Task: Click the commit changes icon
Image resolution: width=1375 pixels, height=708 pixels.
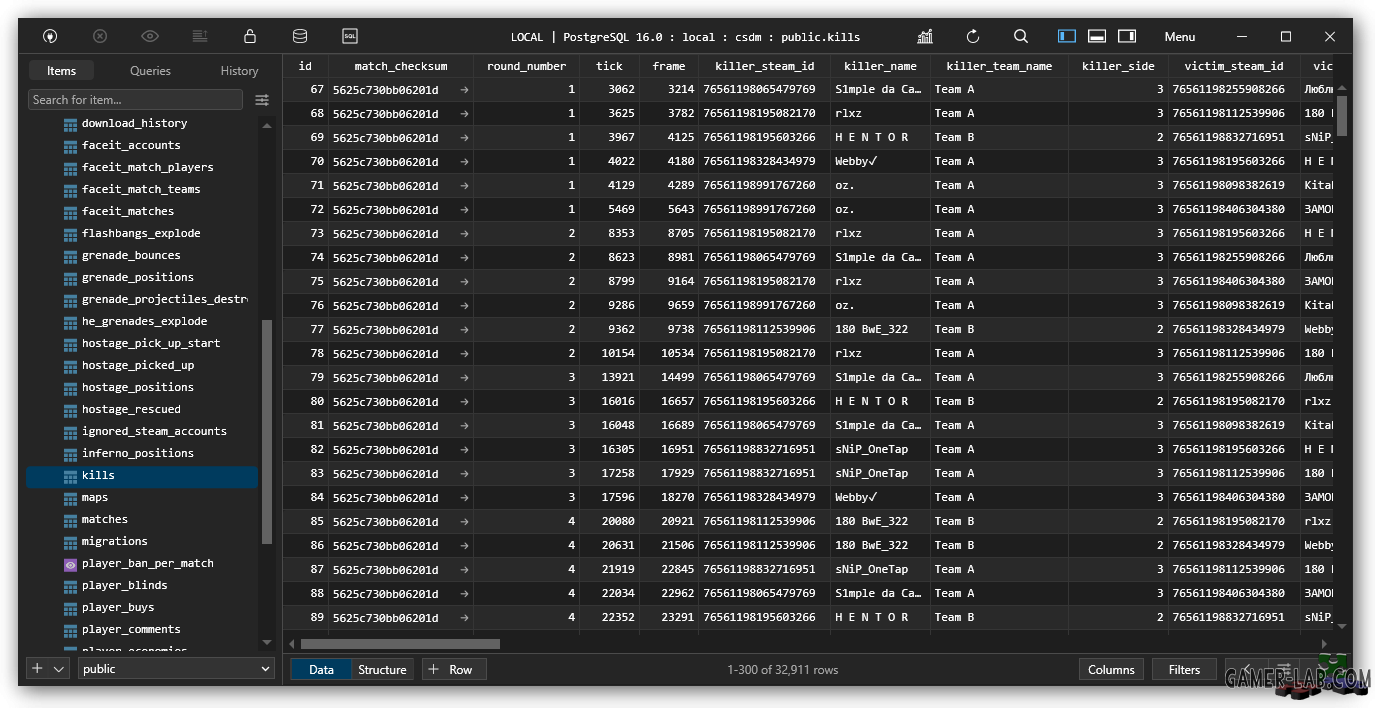Action: coord(200,36)
